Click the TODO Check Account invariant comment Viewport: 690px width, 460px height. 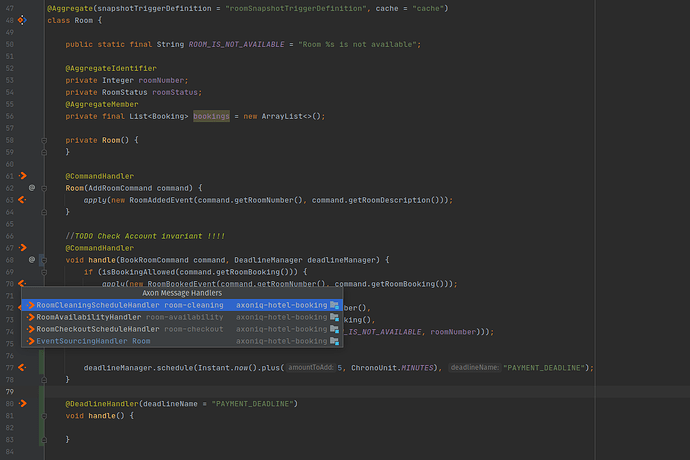coord(145,236)
